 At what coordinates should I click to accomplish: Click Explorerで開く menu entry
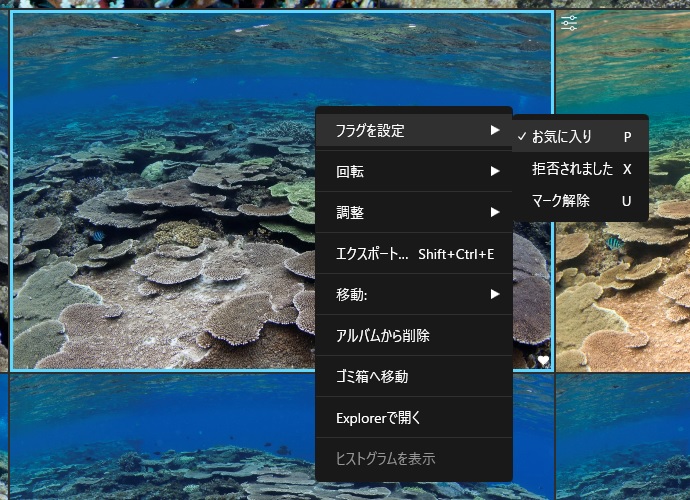click(414, 417)
